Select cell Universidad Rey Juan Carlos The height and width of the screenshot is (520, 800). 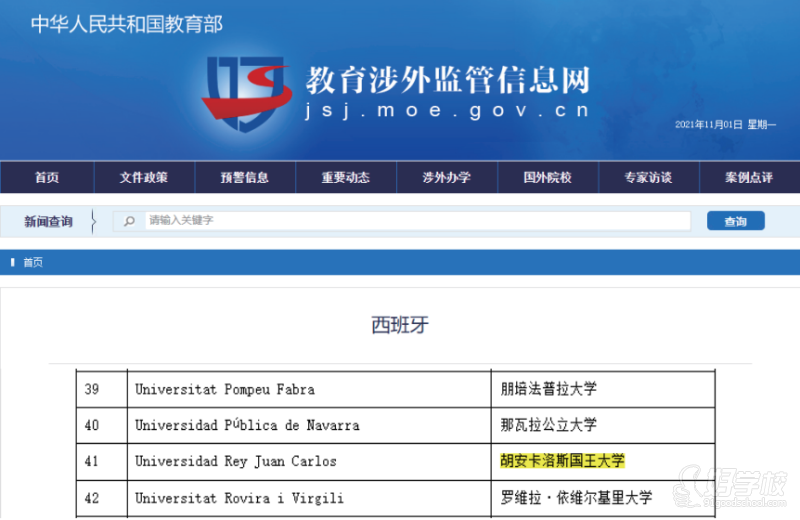(309, 462)
